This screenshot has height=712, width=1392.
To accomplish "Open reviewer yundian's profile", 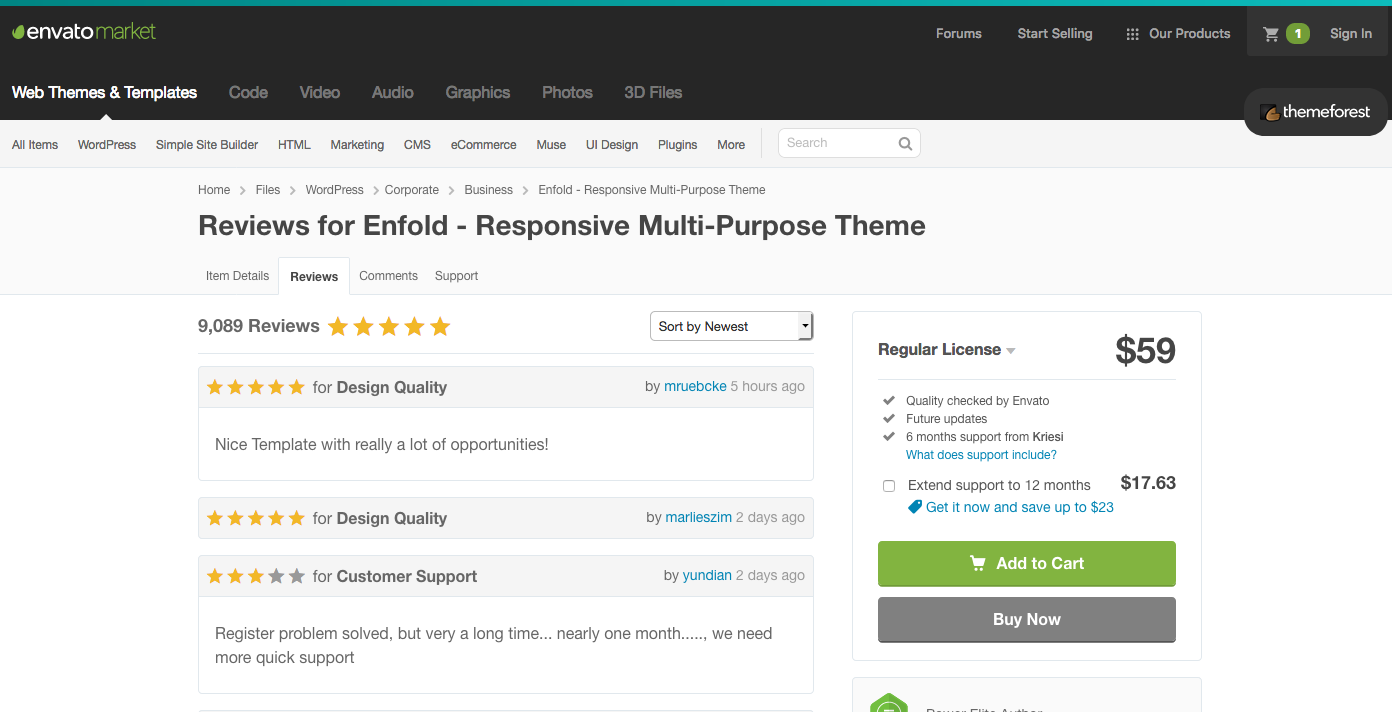I will pyautogui.click(x=707, y=575).
